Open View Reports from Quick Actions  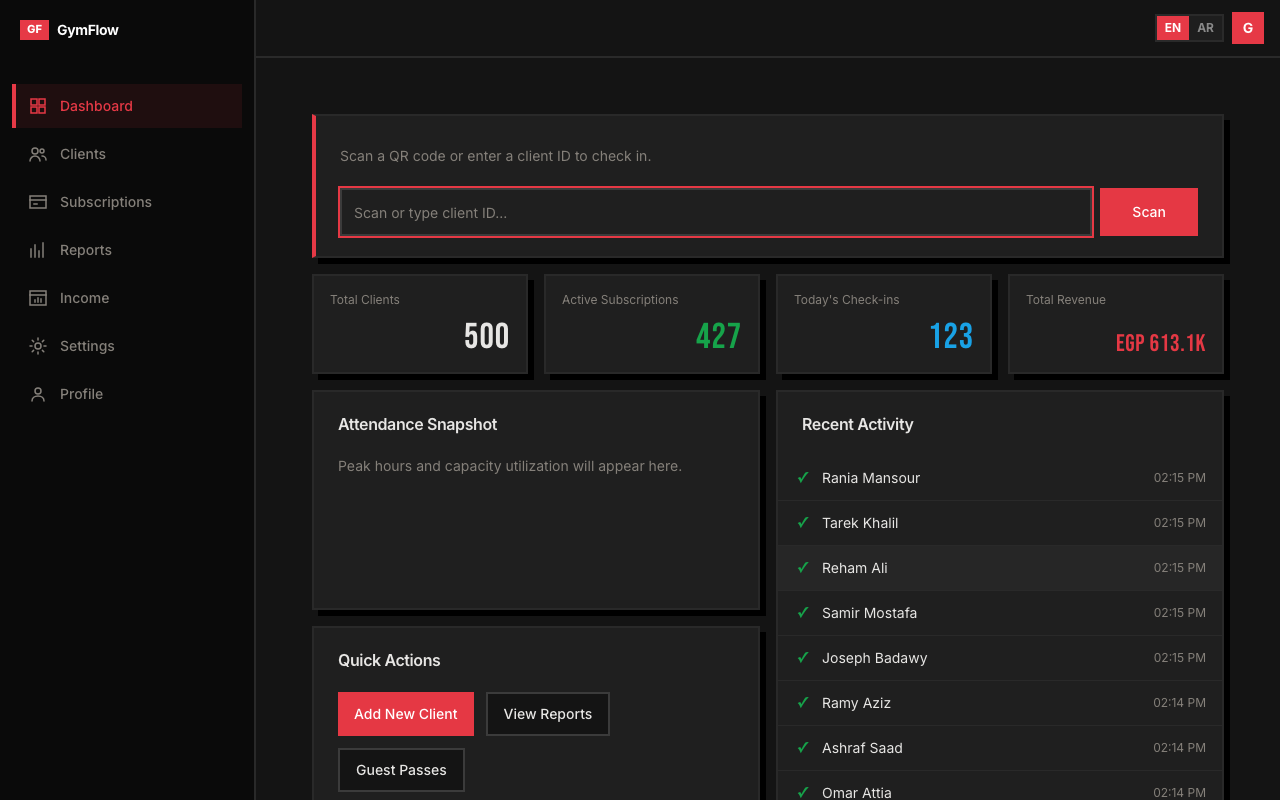[x=548, y=714]
